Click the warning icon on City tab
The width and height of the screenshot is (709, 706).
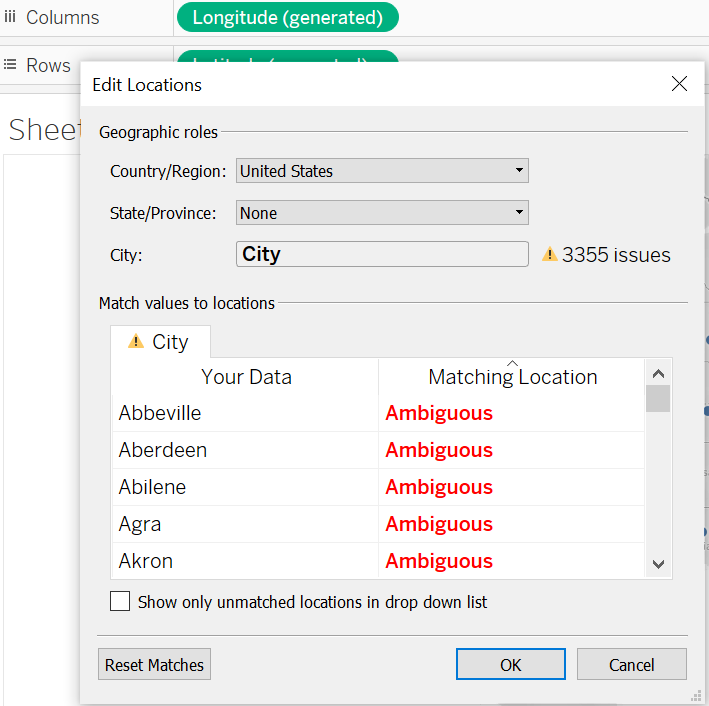136,342
